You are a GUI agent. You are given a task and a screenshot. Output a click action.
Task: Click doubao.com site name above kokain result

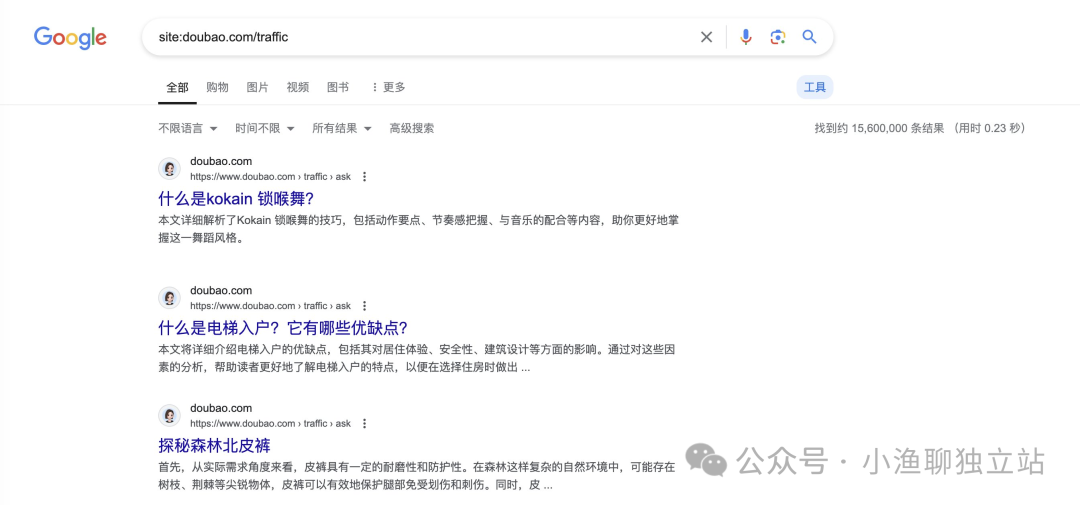[x=221, y=162]
